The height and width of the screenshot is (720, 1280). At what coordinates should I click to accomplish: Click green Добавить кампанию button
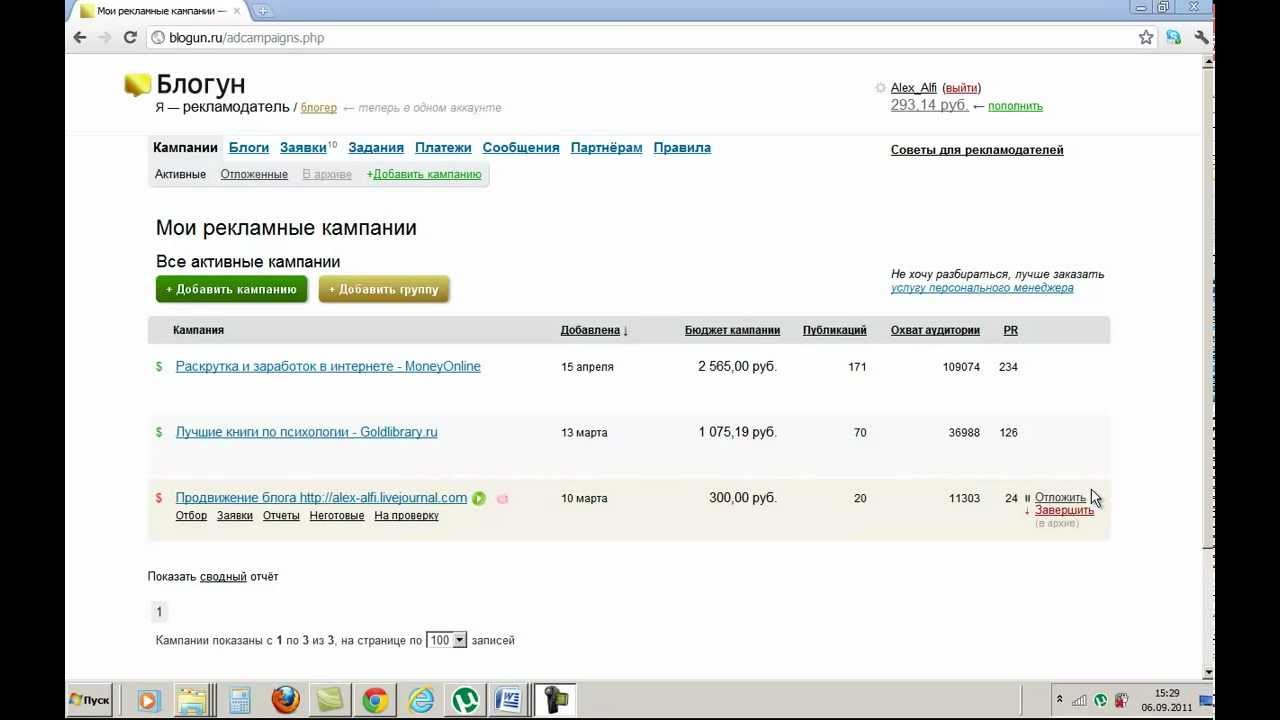(231, 289)
